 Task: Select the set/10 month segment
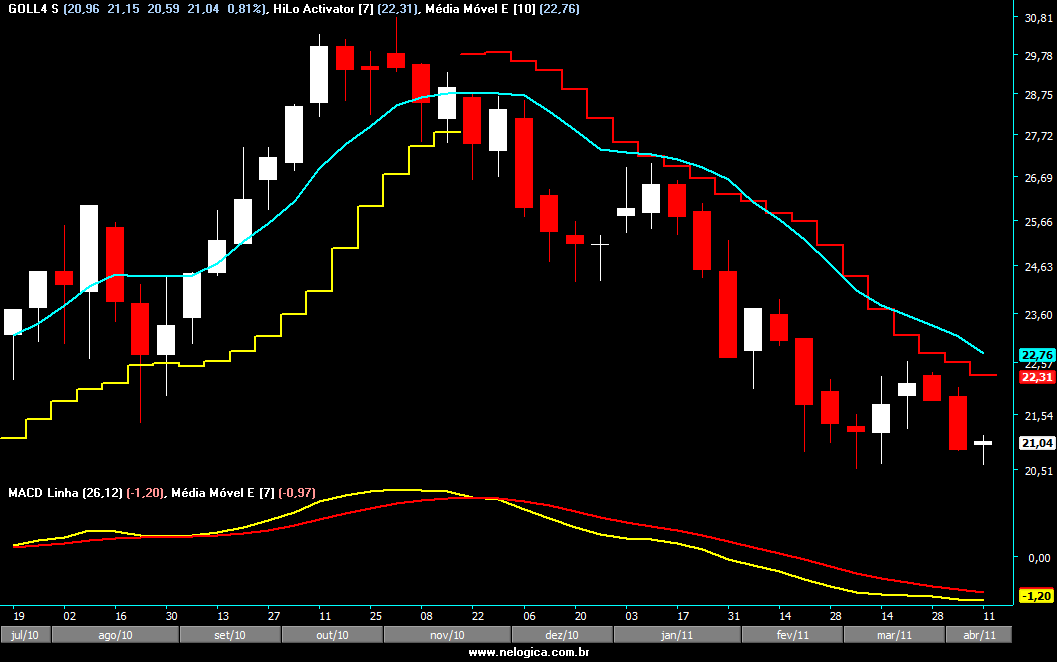[230, 635]
